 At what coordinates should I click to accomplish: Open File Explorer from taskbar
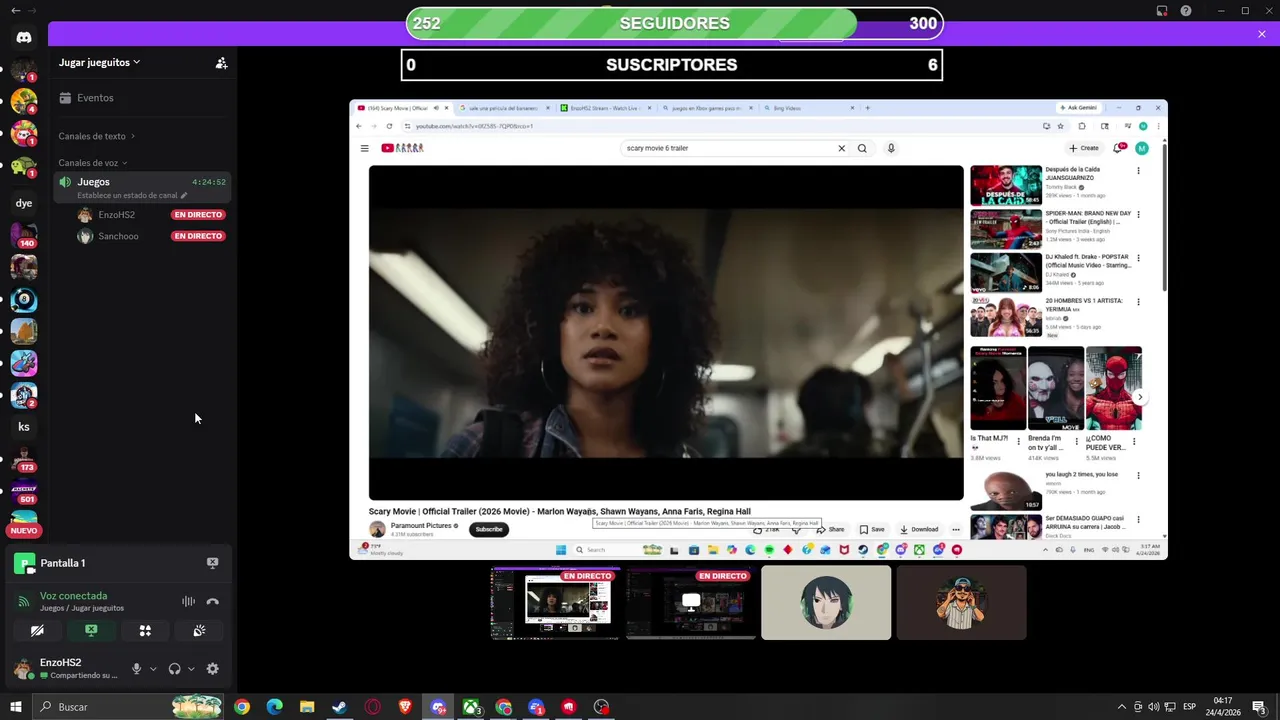click(307, 707)
